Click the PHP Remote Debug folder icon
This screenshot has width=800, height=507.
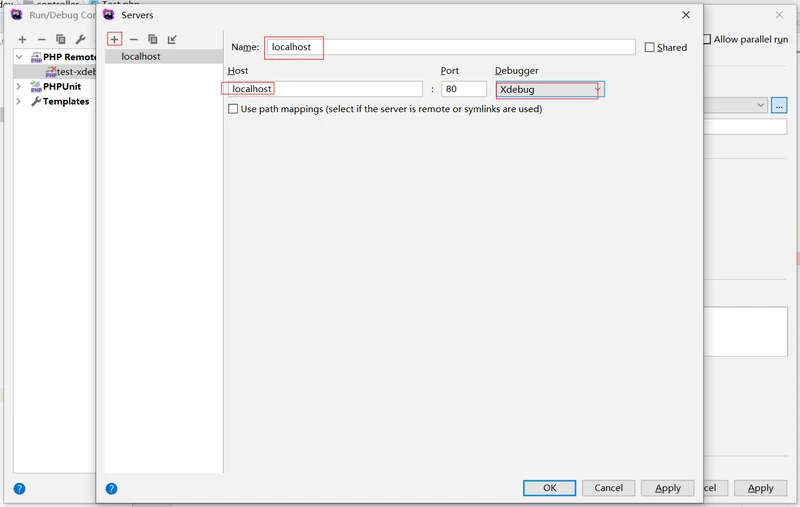click(x=36, y=57)
